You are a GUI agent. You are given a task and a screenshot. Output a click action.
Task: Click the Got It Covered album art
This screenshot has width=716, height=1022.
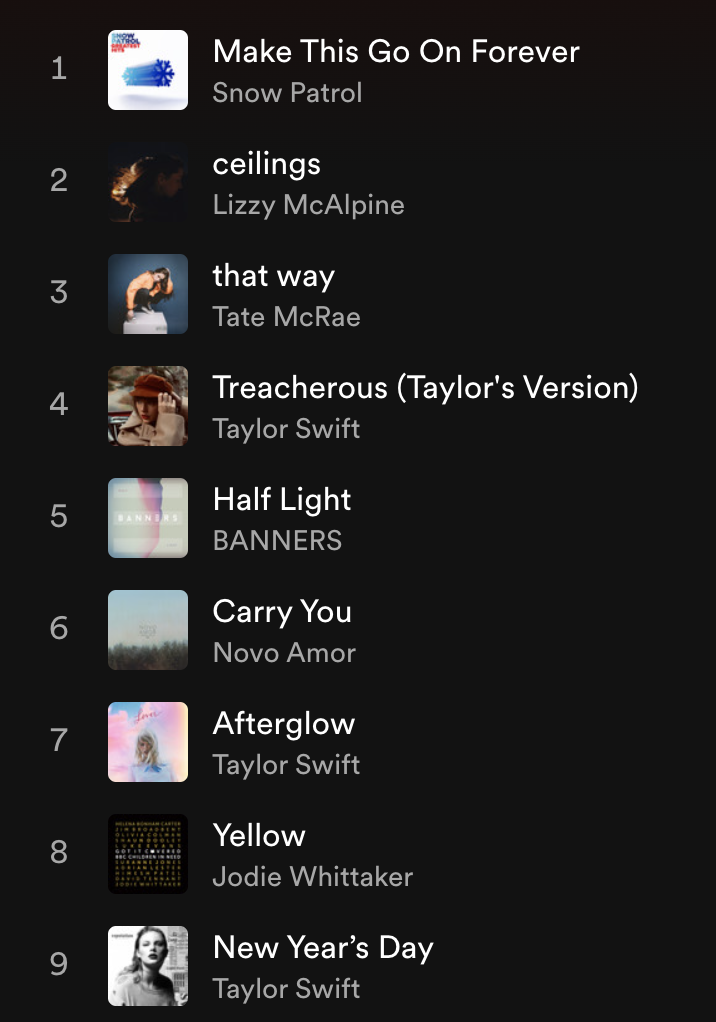148,854
